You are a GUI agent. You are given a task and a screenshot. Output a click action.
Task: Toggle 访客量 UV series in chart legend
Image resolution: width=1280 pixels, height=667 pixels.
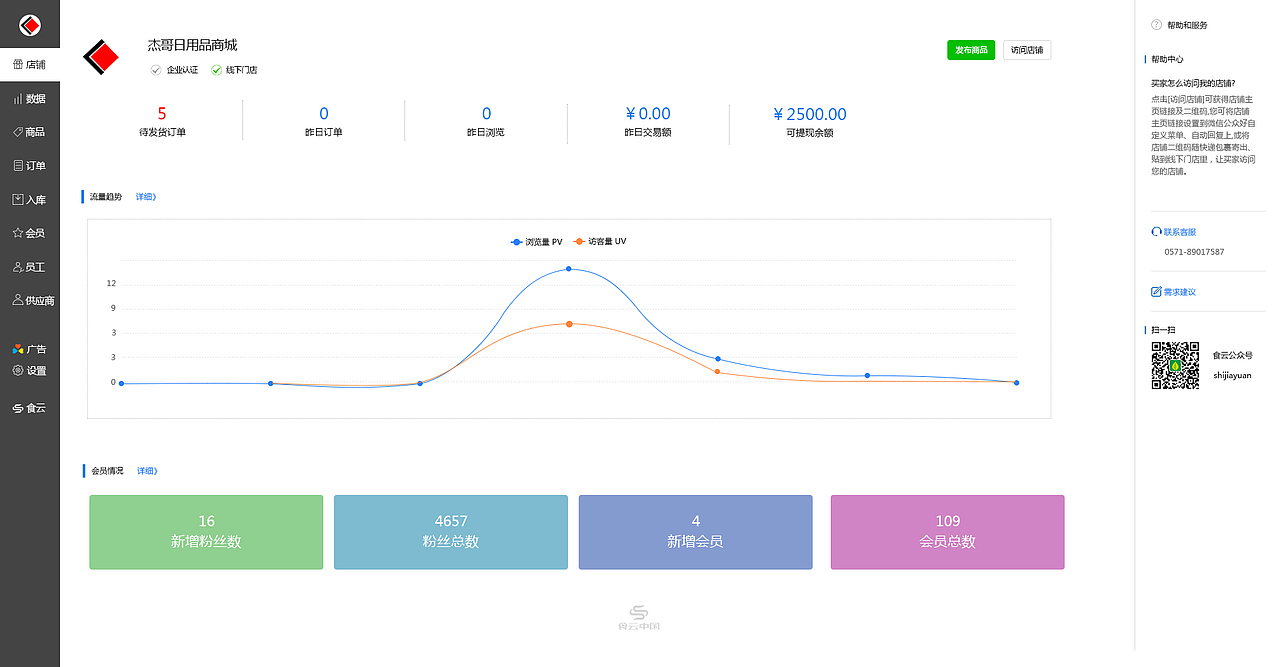point(600,242)
